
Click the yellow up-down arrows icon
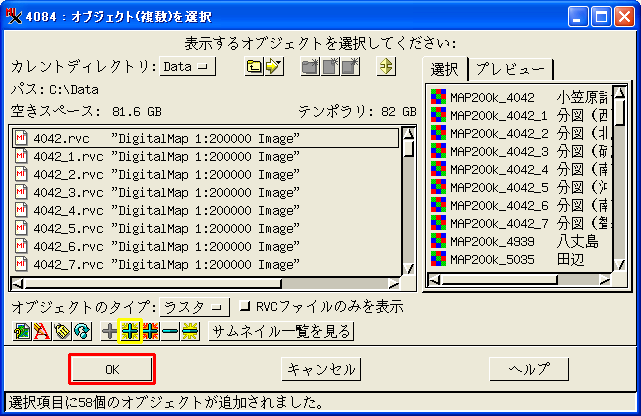(386, 67)
